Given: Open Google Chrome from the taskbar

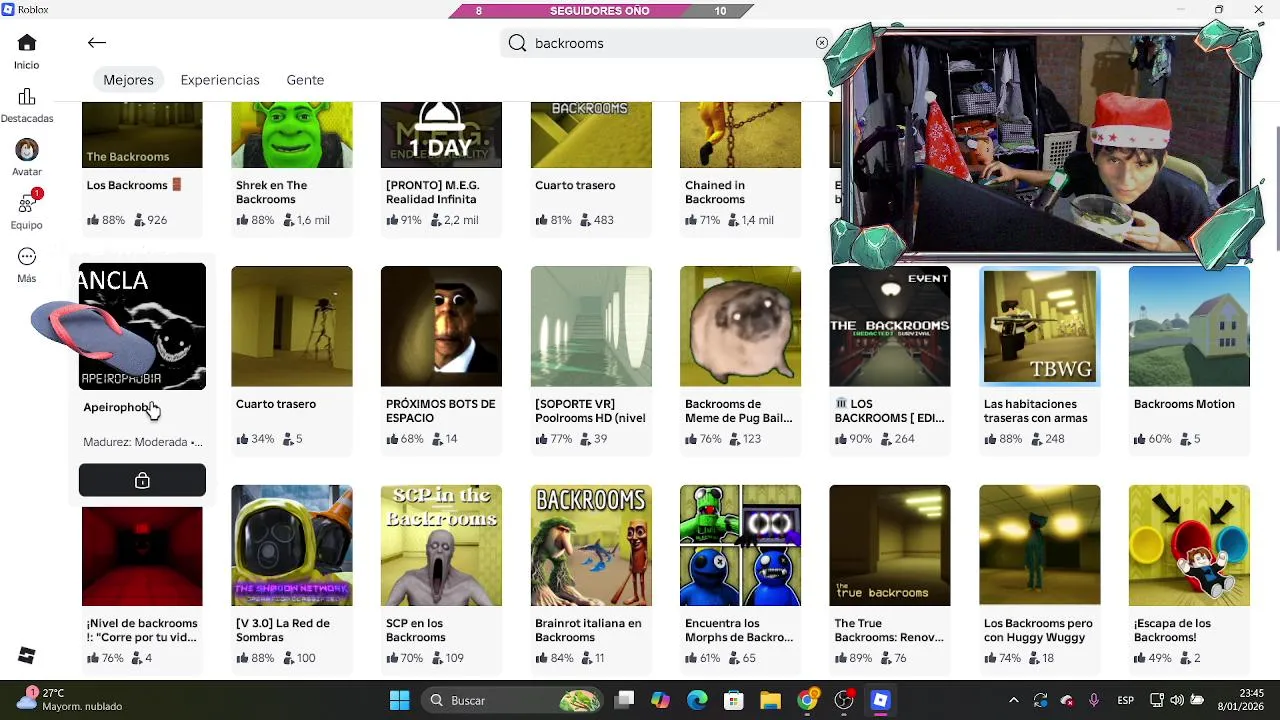Looking at the screenshot, I should 807,700.
